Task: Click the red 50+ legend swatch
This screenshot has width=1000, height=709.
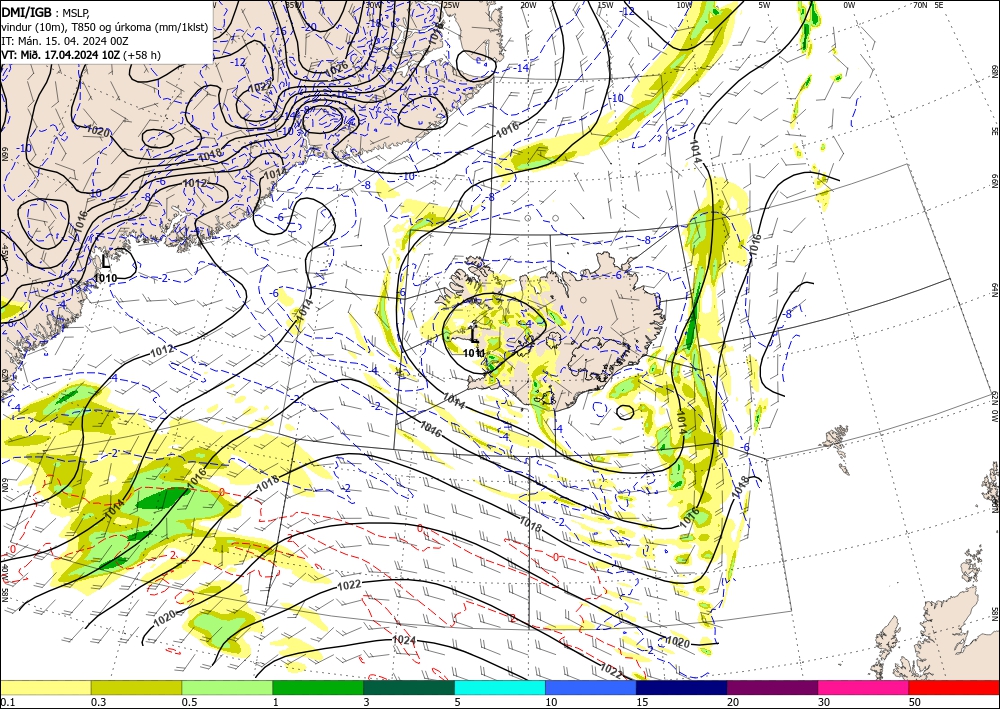Action: tap(954, 687)
